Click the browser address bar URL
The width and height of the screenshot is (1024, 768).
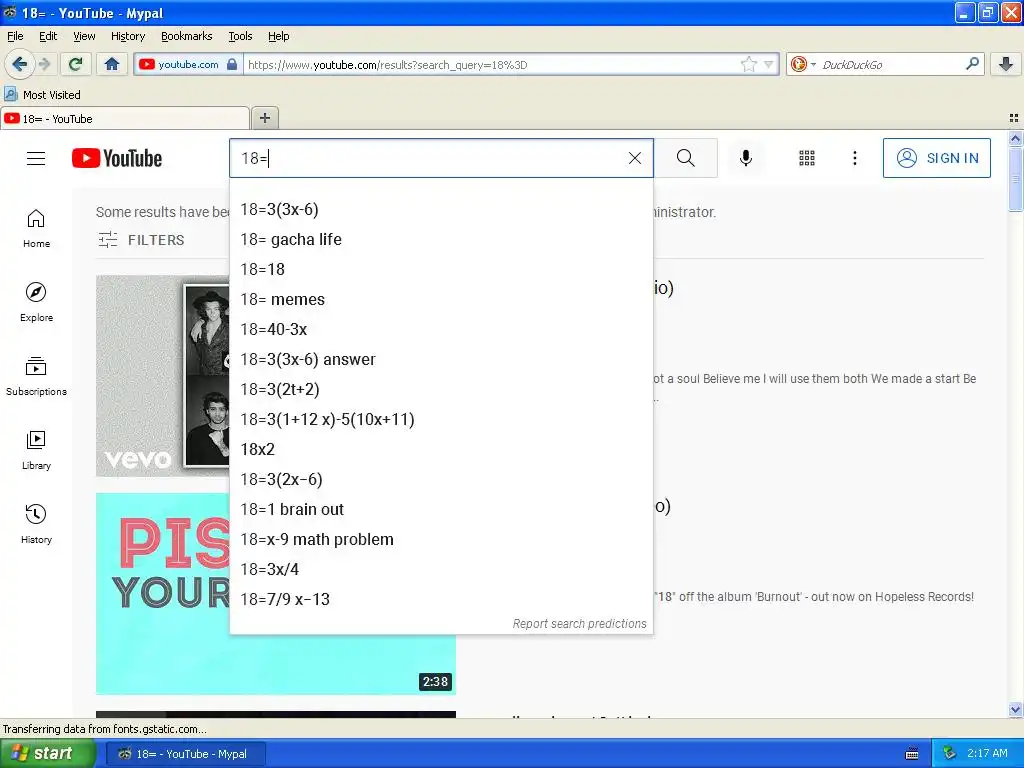tap(491, 64)
